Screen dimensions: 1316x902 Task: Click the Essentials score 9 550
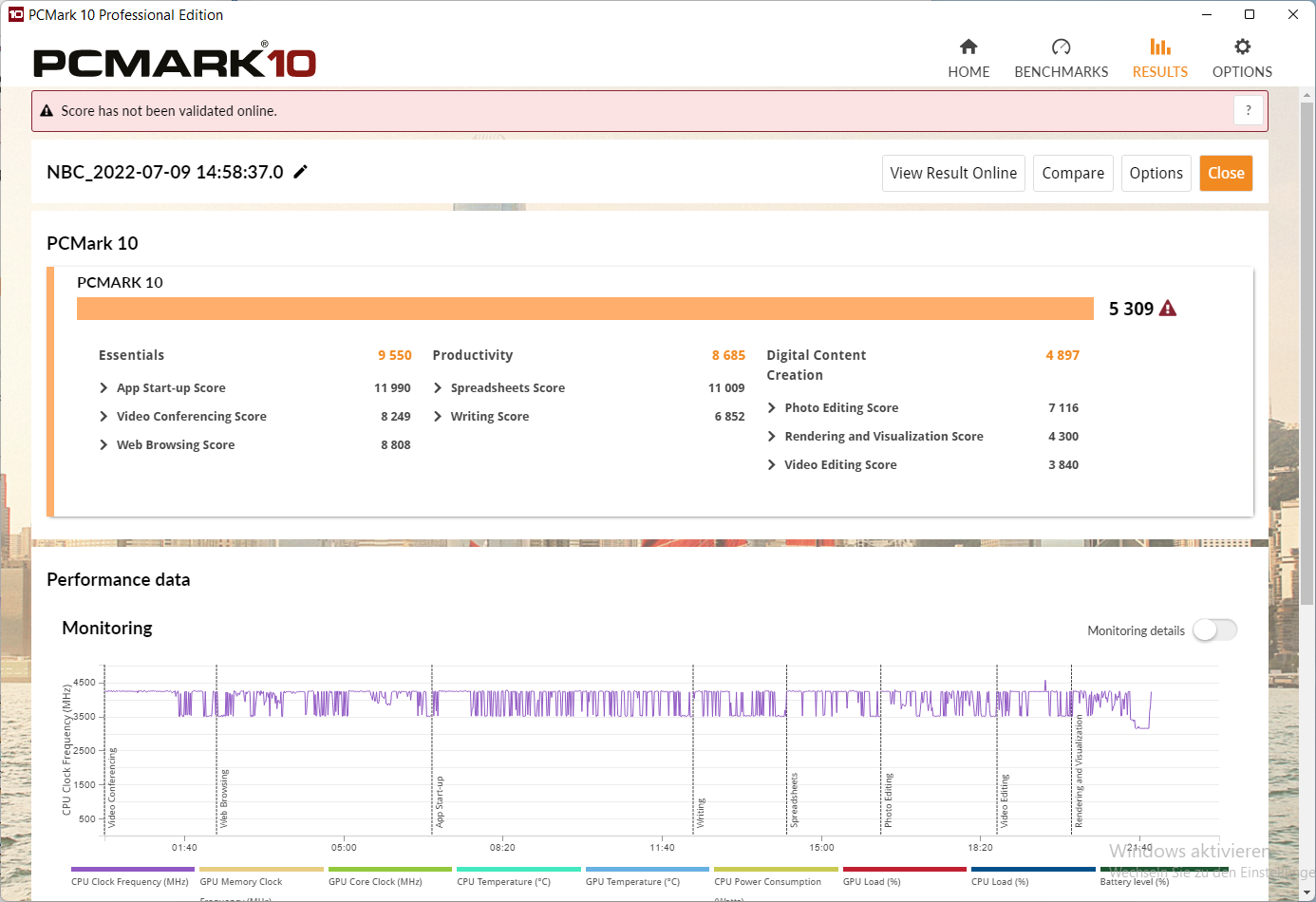click(x=395, y=355)
